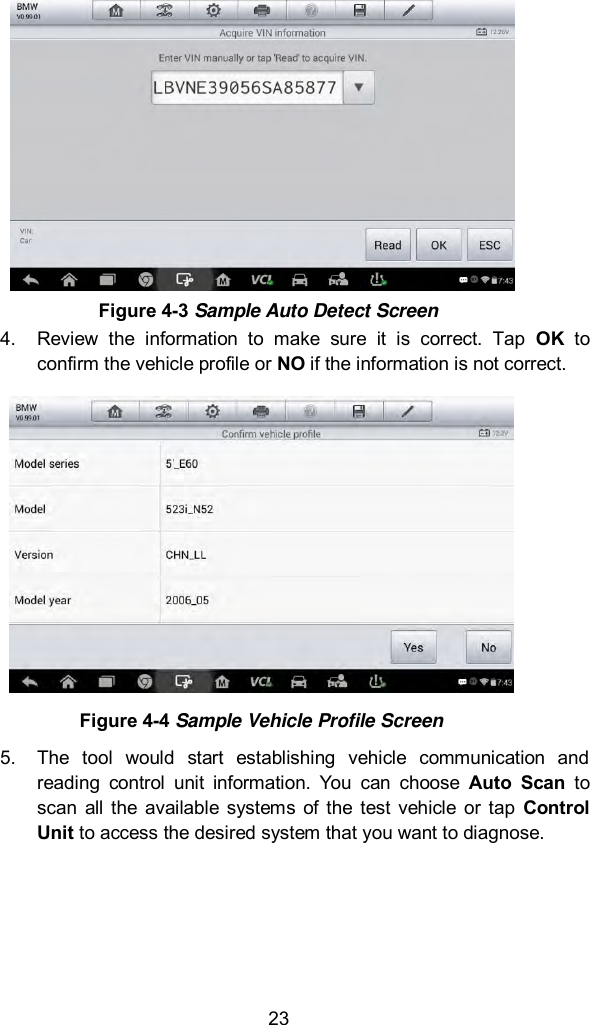
Task: Tap Data Logging pencil icon in Acquire VIN toolbar
Action: click(x=408, y=10)
